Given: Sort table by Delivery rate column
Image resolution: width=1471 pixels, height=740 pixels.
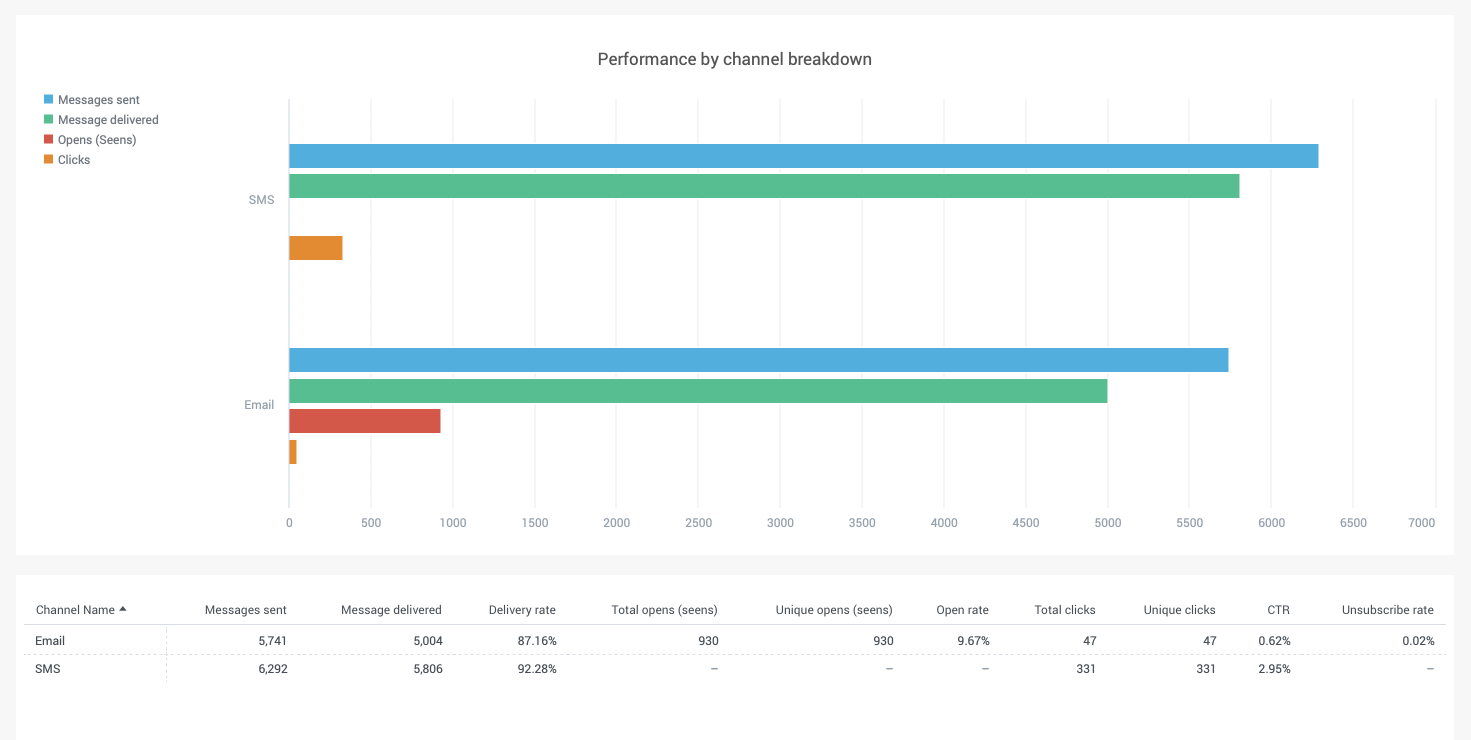Looking at the screenshot, I should tap(522, 610).
